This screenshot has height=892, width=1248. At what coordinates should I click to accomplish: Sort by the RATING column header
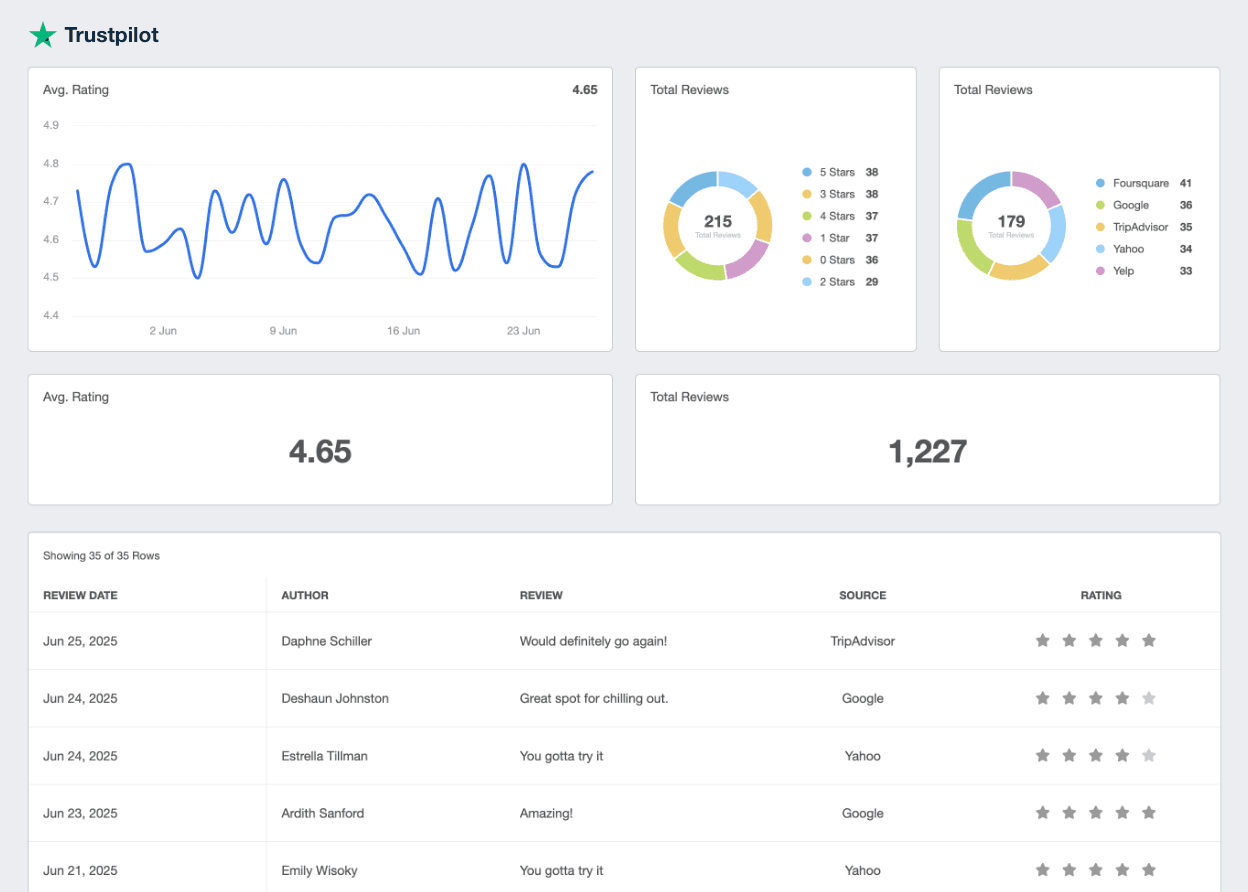(1101, 595)
